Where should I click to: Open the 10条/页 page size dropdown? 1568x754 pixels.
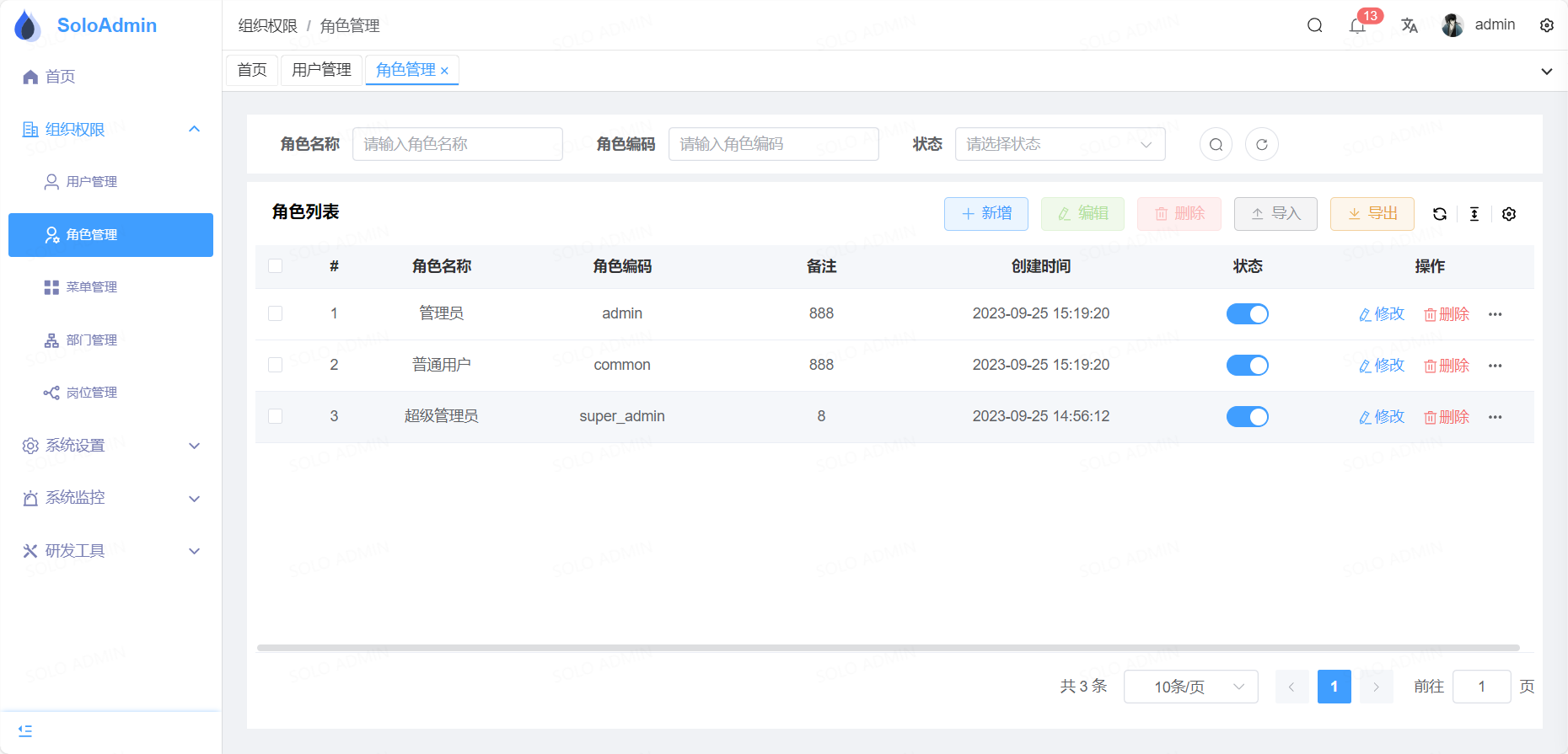pyautogui.click(x=1190, y=687)
